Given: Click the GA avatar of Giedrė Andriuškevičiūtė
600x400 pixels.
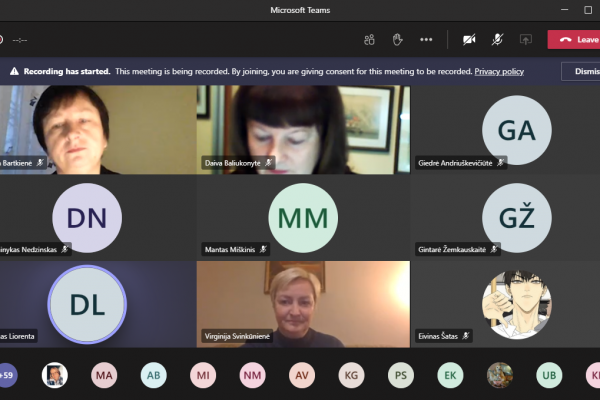Looking at the screenshot, I should 517,130.
